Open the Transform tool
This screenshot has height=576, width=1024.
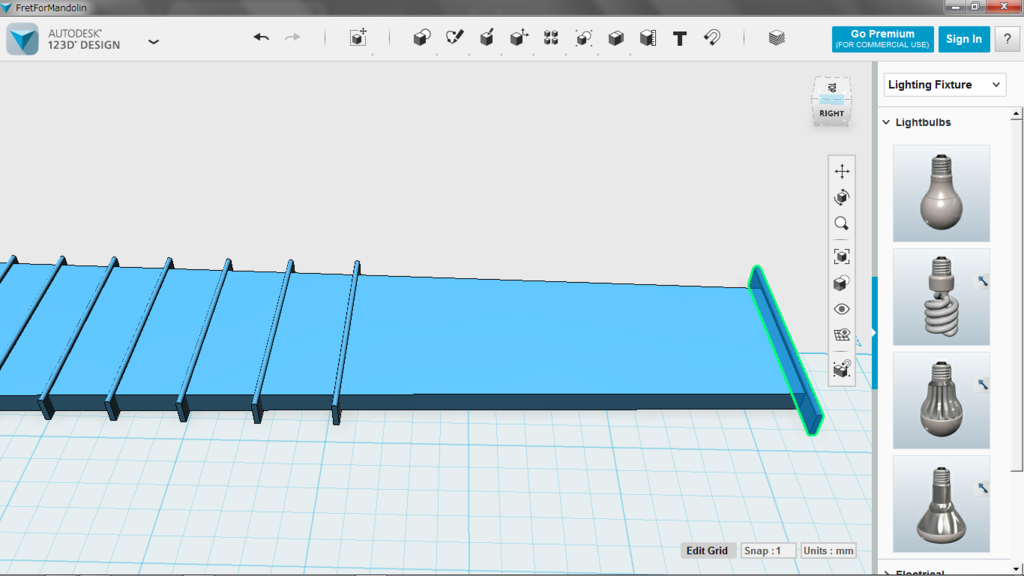click(358, 38)
